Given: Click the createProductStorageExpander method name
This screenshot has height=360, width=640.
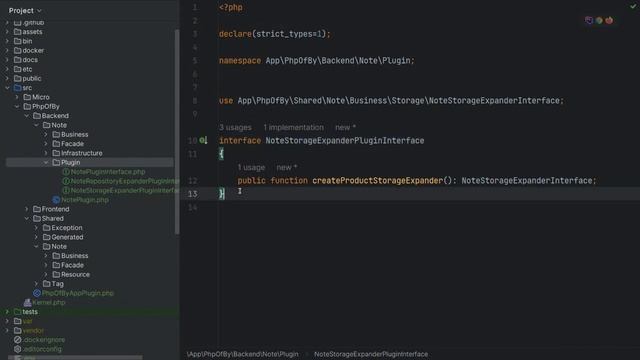Looking at the screenshot, I should point(378,180).
